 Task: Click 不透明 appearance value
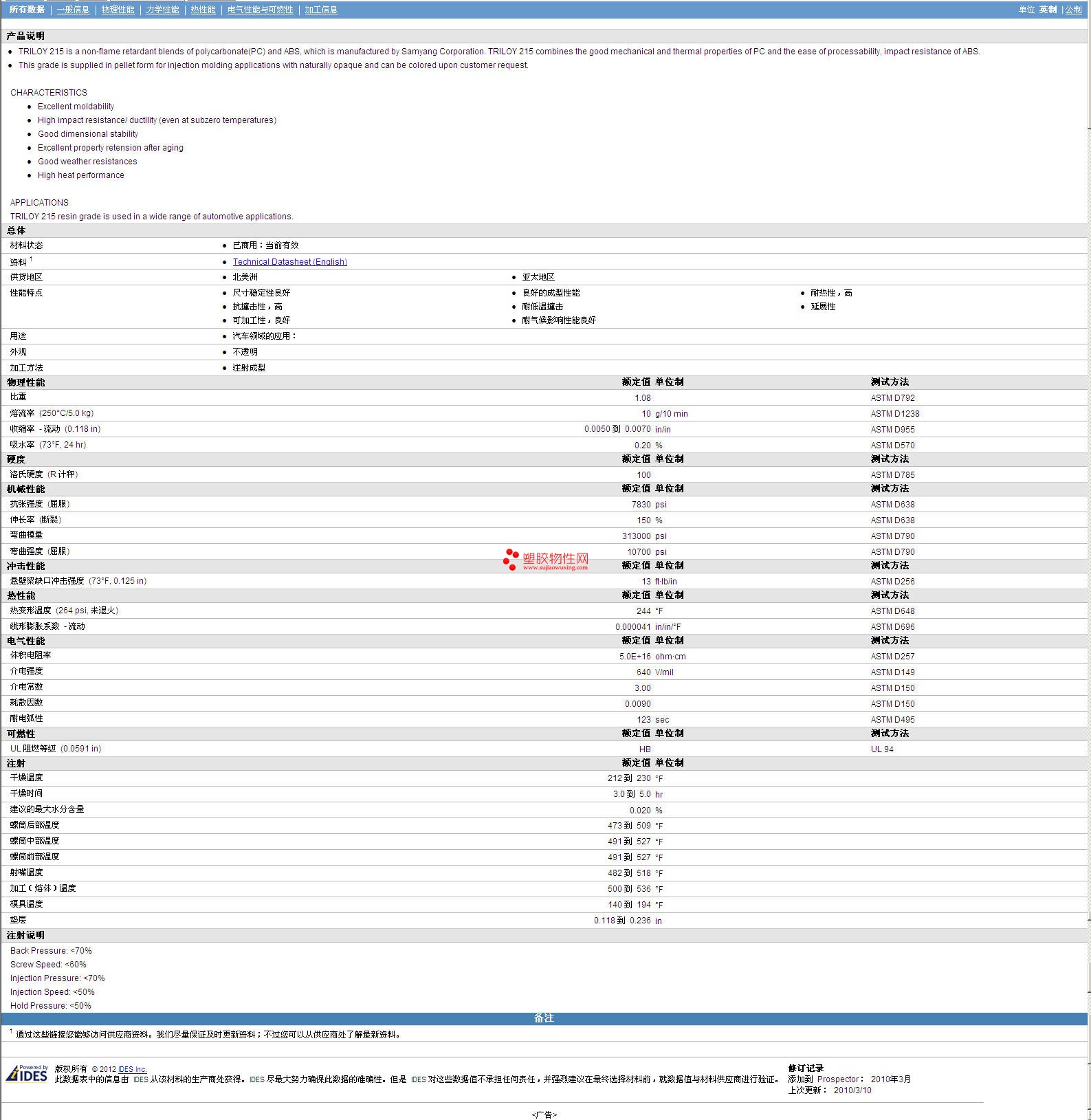[x=245, y=352]
